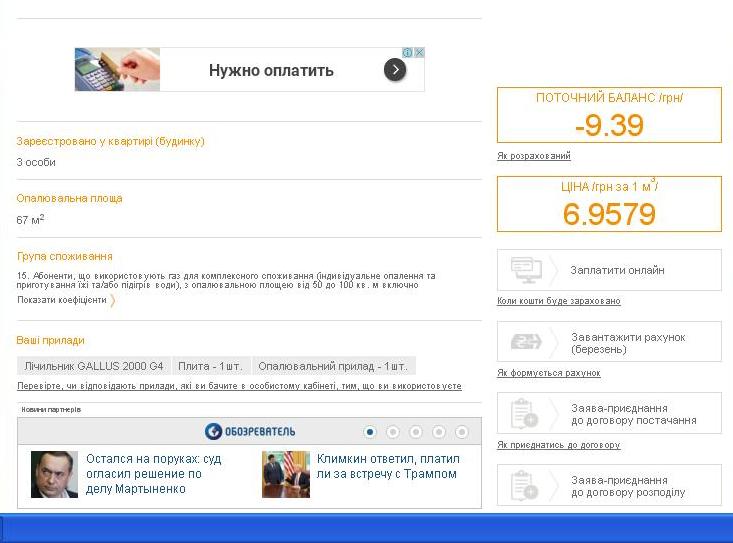Close the ad banner with the X icon
This screenshot has width=733, height=543.
[x=420, y=53]
